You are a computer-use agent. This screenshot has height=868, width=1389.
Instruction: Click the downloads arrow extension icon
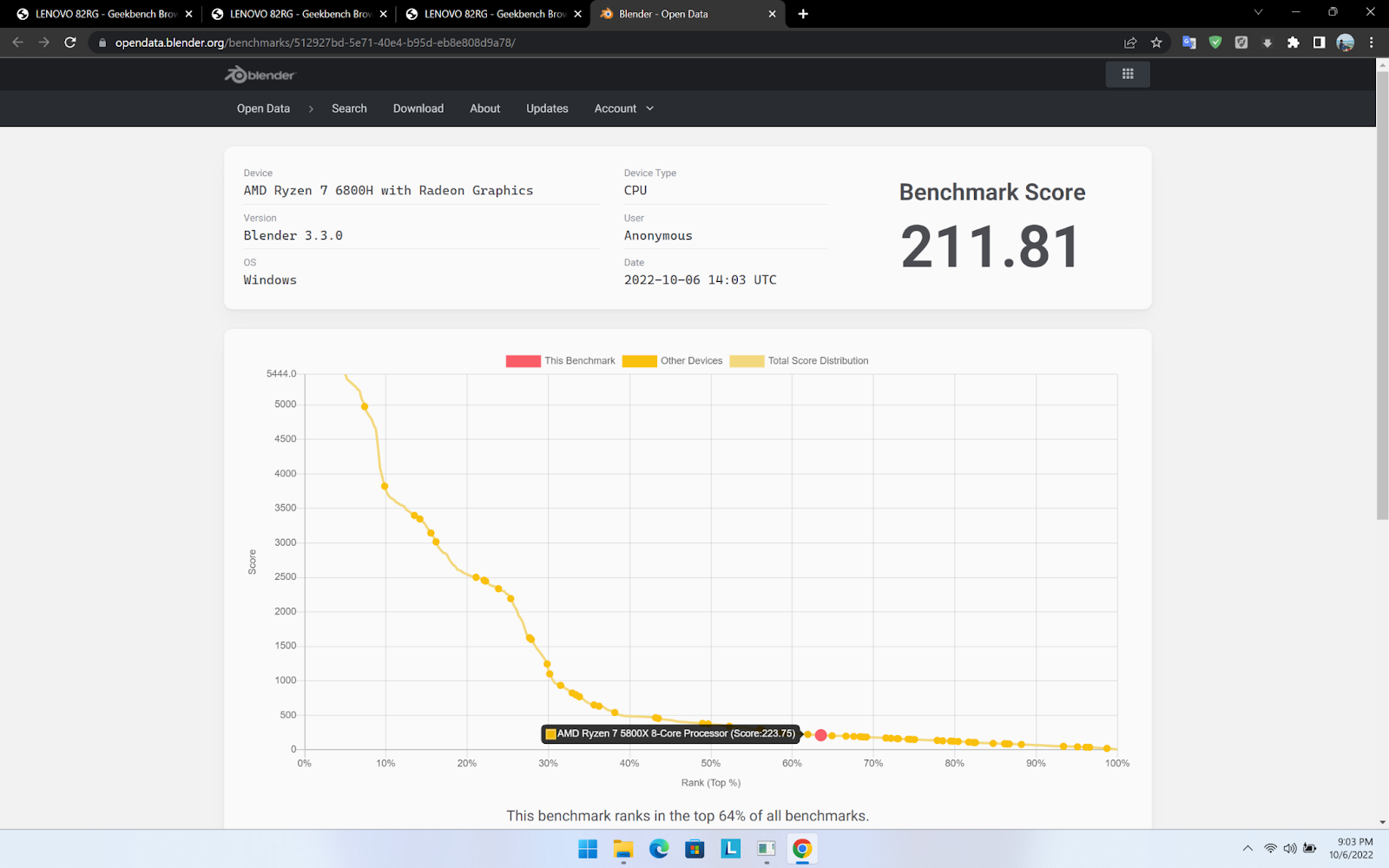pyautogui.click(x=1267, y=43)
